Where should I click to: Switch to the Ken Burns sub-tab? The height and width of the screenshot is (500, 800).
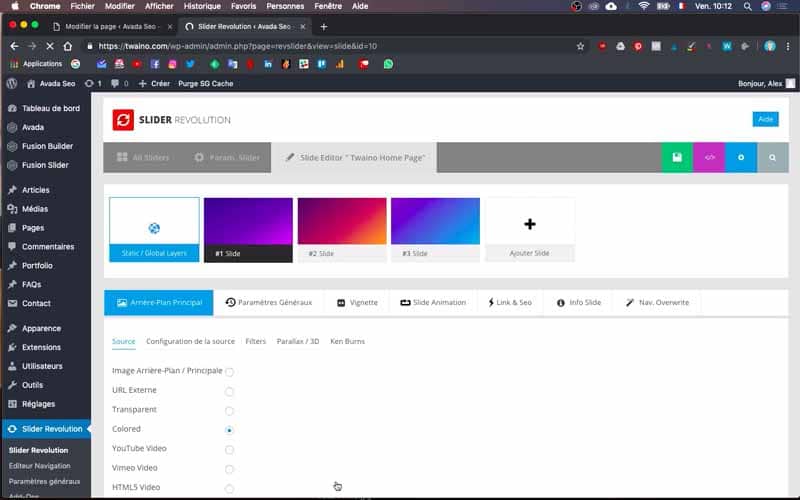347,341
